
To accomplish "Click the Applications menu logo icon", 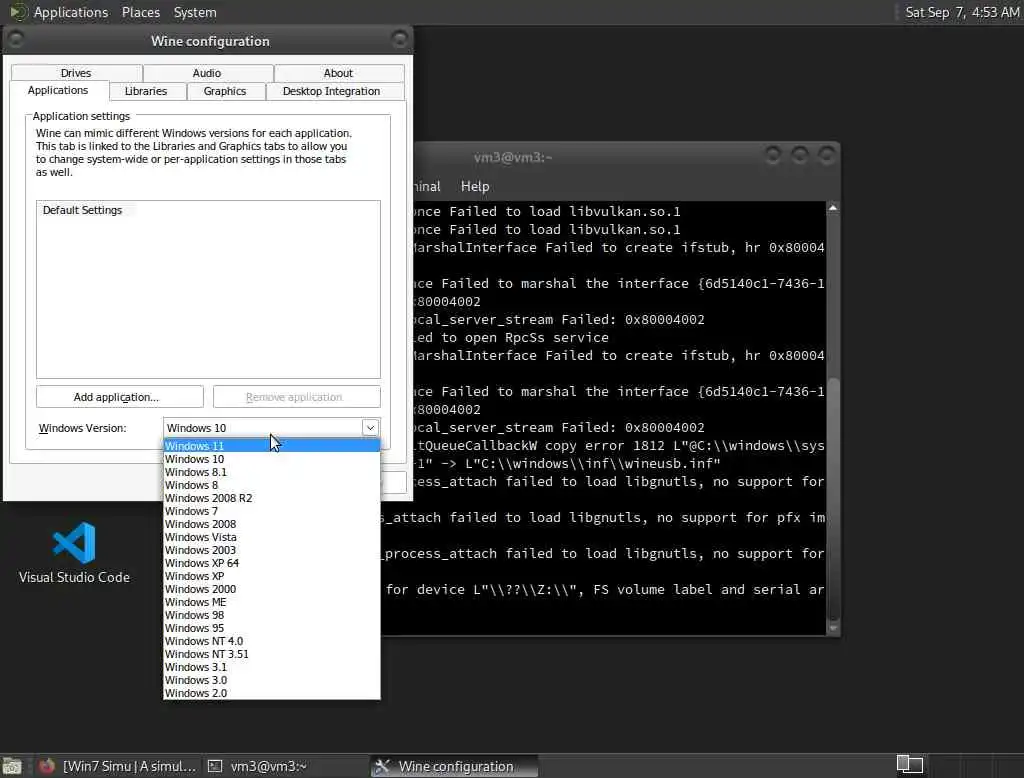I will click(18, 12).
